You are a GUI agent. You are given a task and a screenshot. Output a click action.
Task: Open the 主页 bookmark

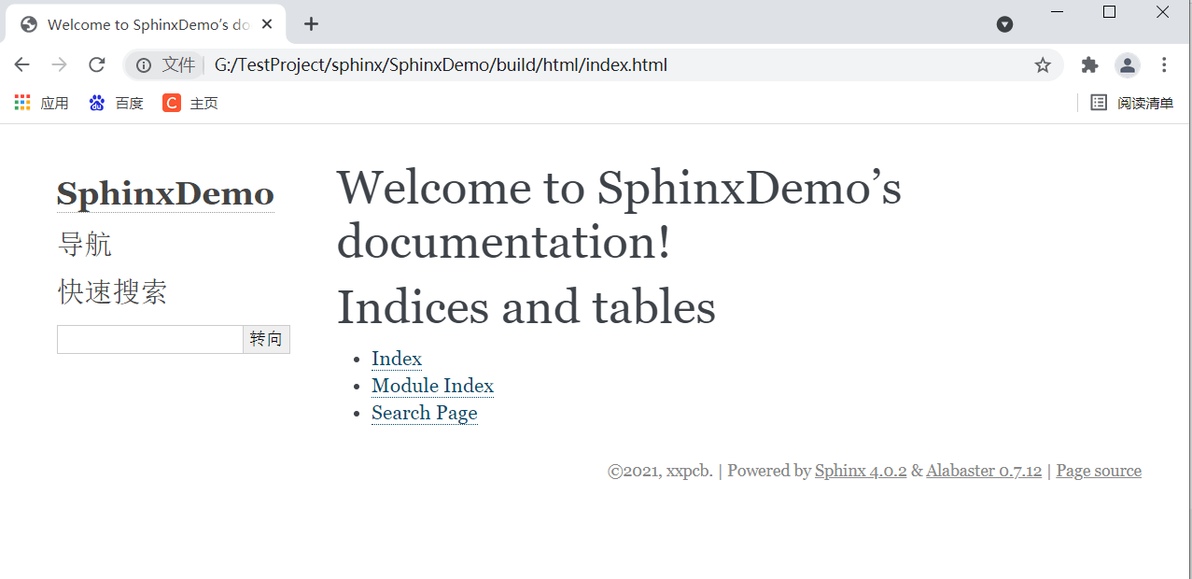(190, 103)
